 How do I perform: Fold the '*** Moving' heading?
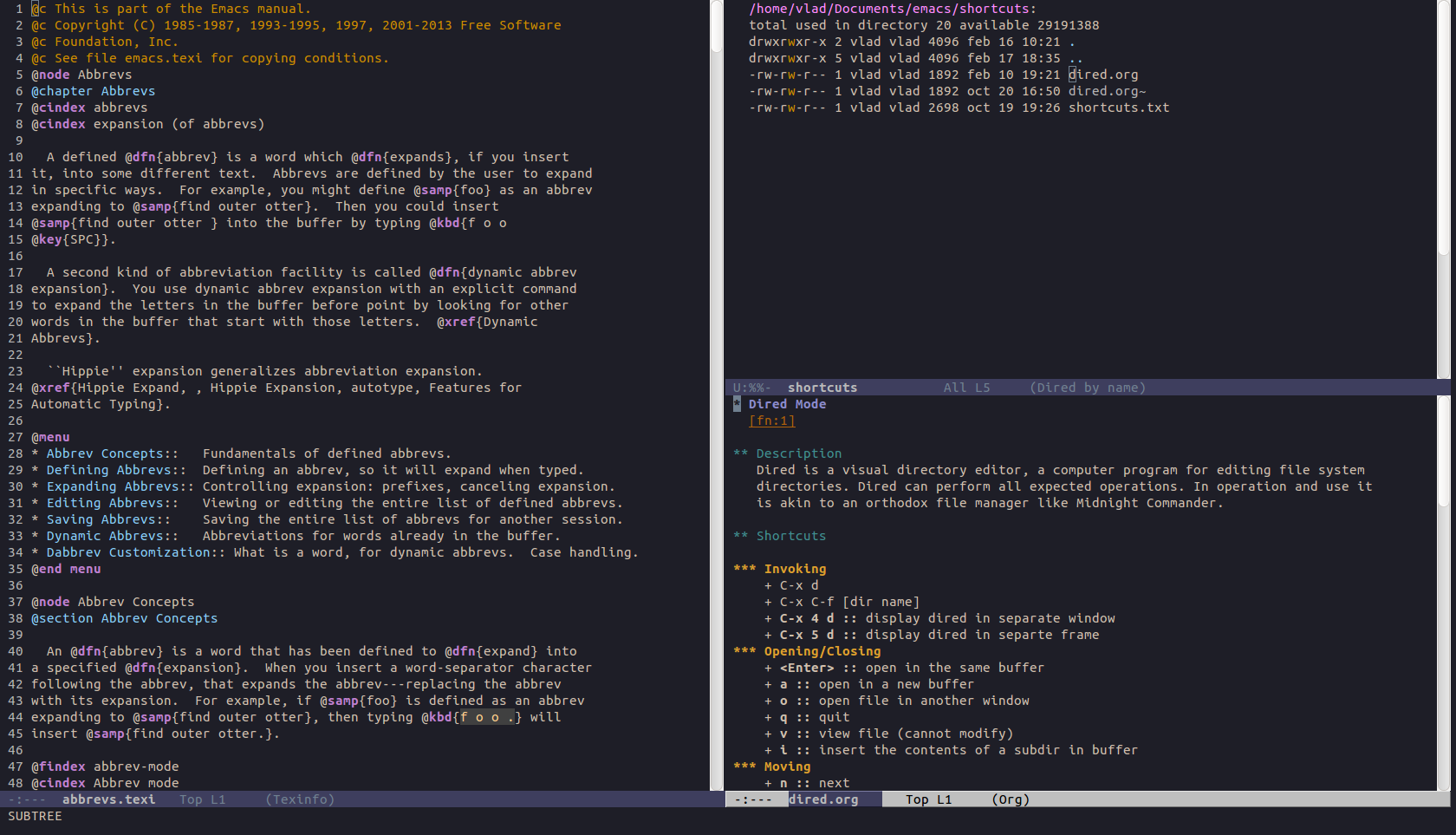tap(786, 767)
